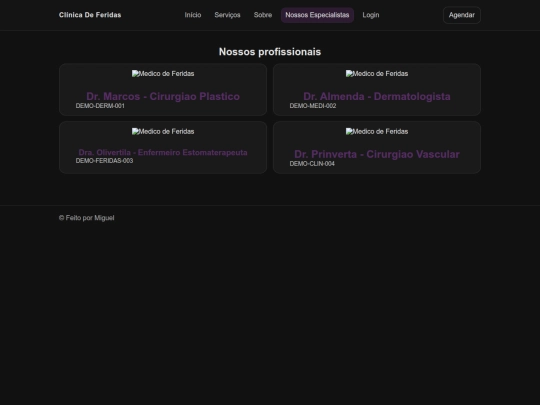Open the Login page
540x405 pixels.
pos(371,15)
